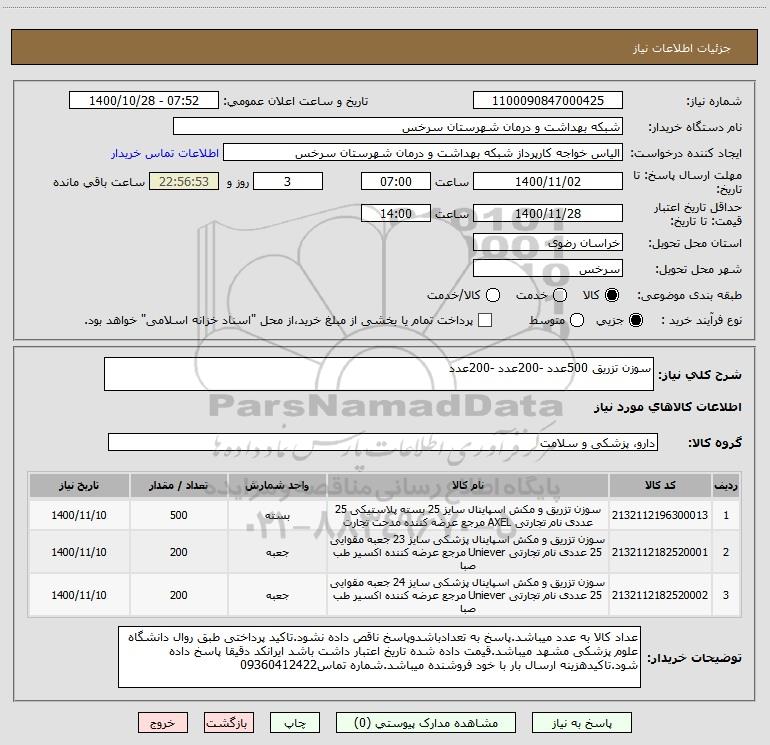Click the کد کالا column header
Viewport: 770px width, 745px height.
click(x=660, y=485)
